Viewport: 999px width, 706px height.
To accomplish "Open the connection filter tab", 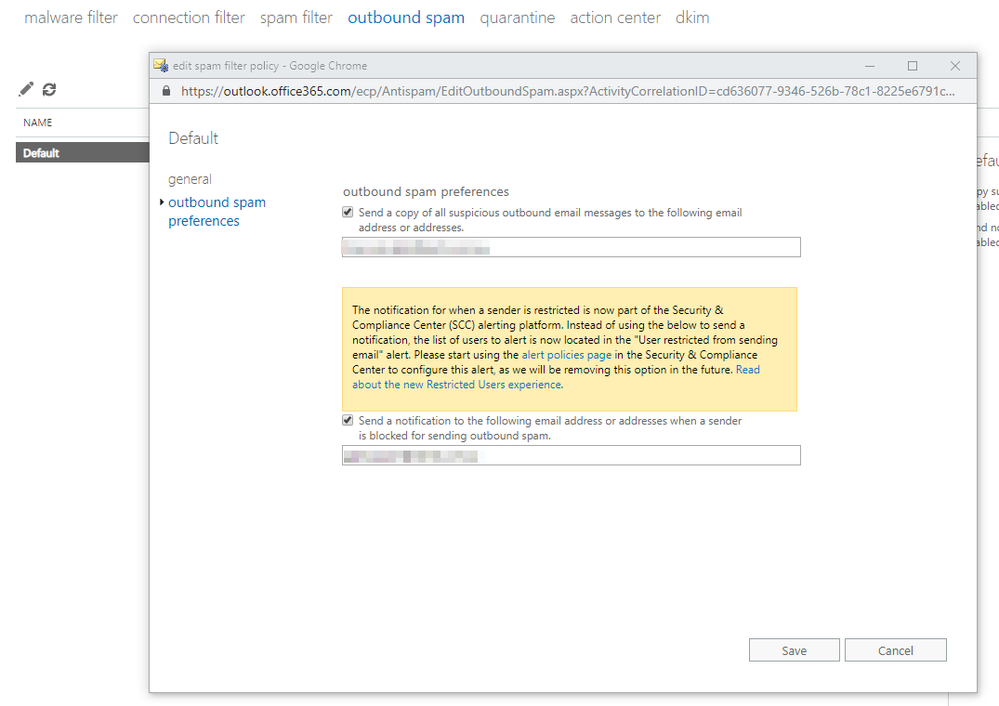I will pyautogui.click(x=189, y=18).
